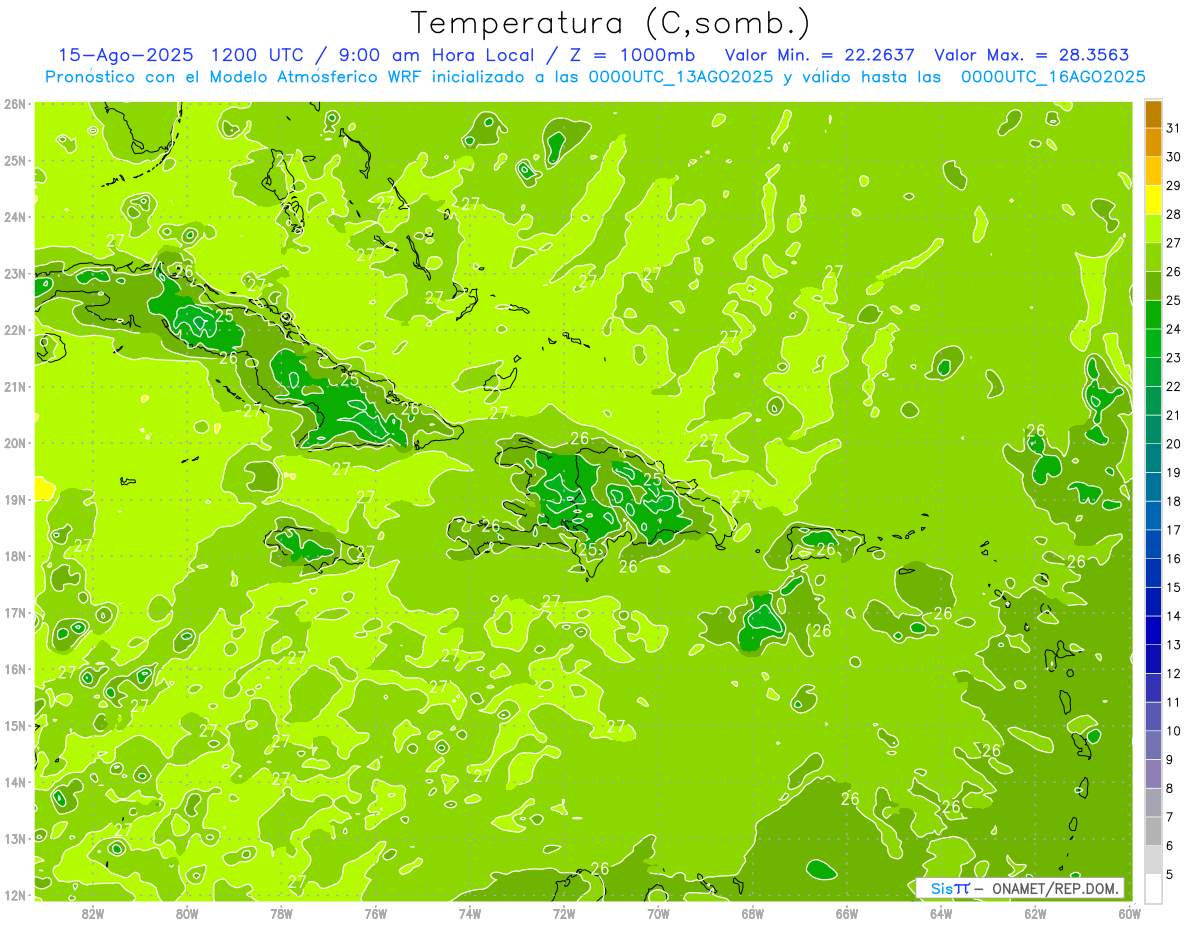Click the '68W' longitude axis label

coord(753,913)
